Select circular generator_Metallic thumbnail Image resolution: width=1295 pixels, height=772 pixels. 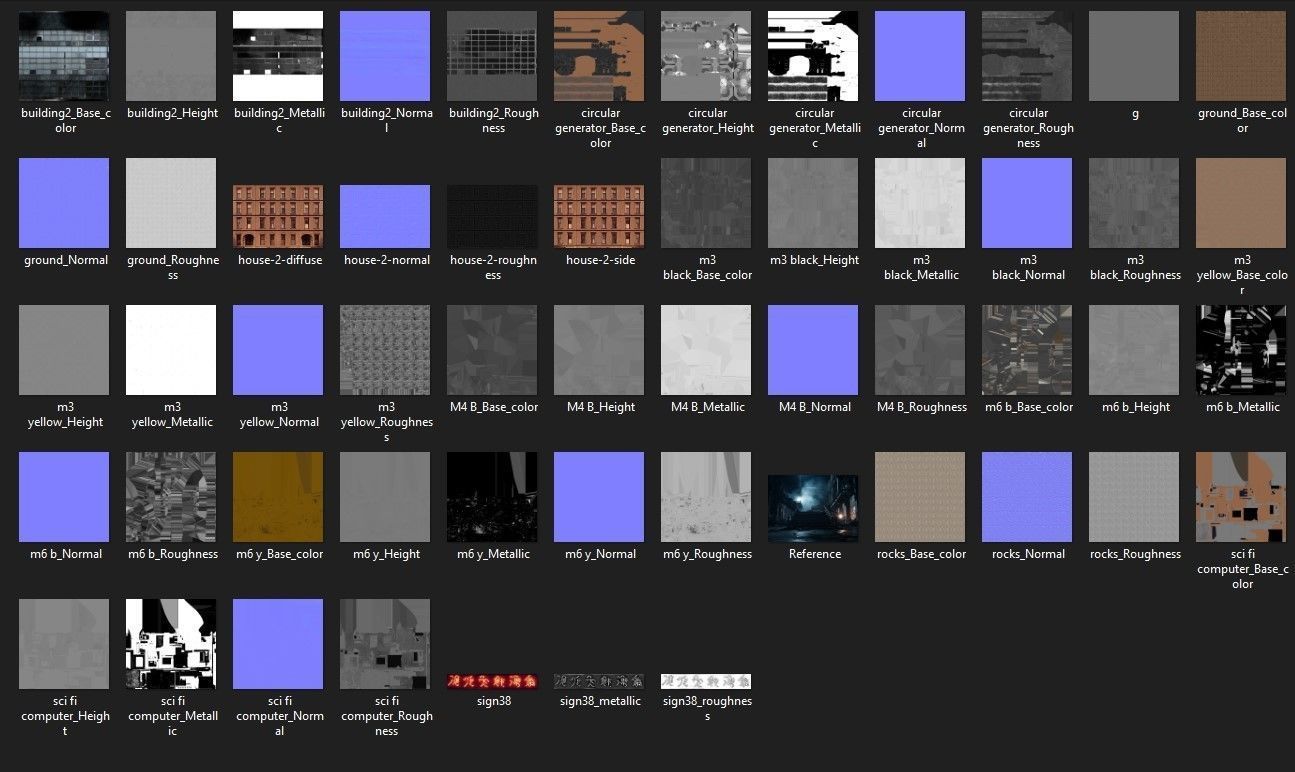[x=813, y=56]
